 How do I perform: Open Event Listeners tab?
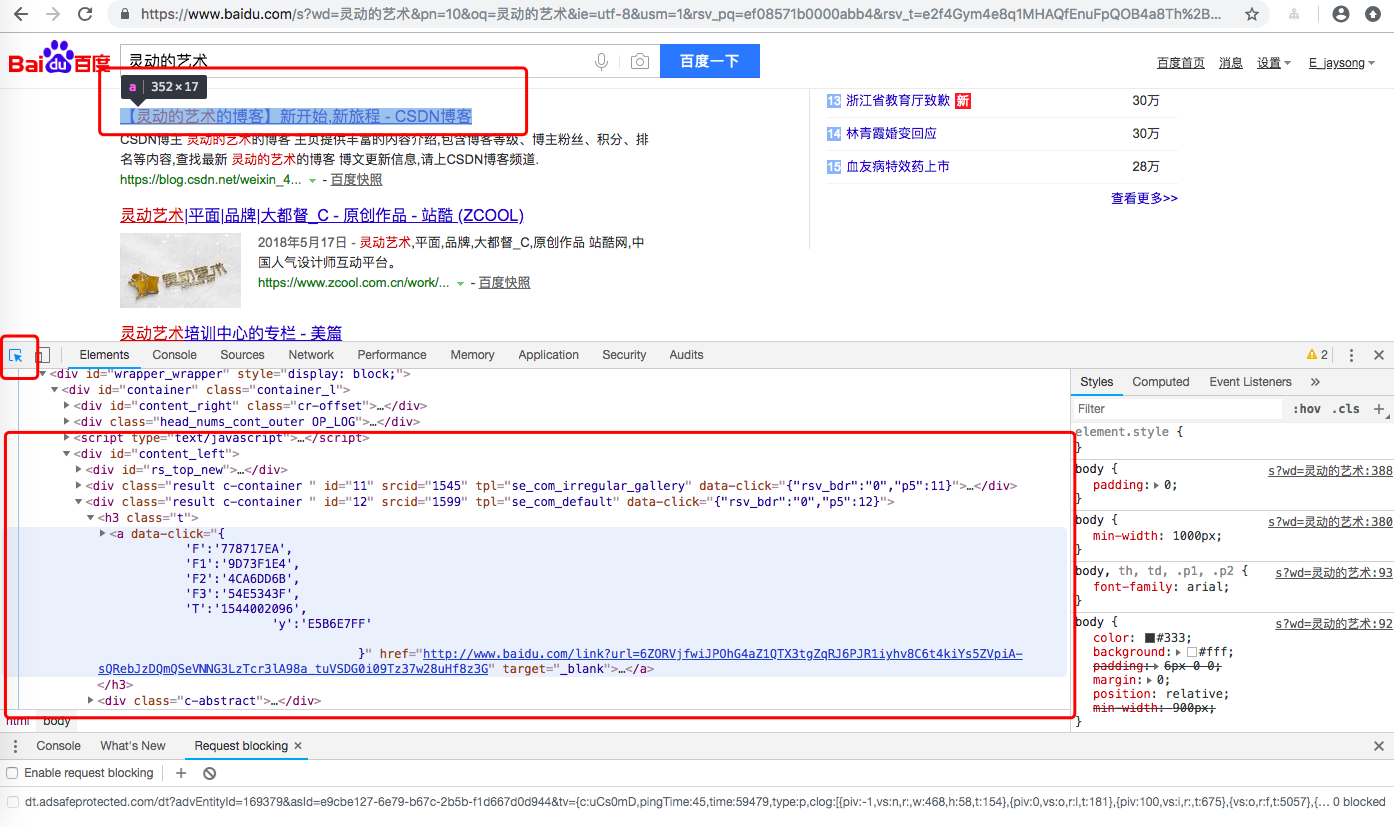click(x=1250, y=382)
